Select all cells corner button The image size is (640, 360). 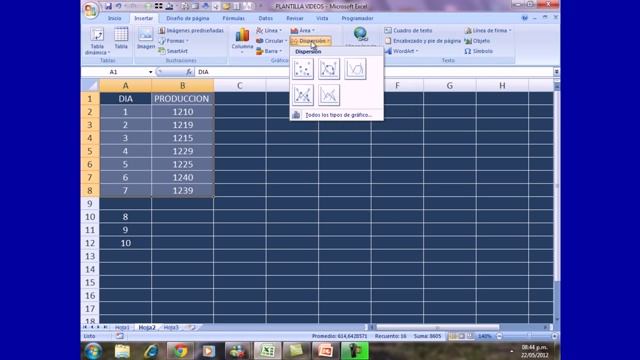90,85
